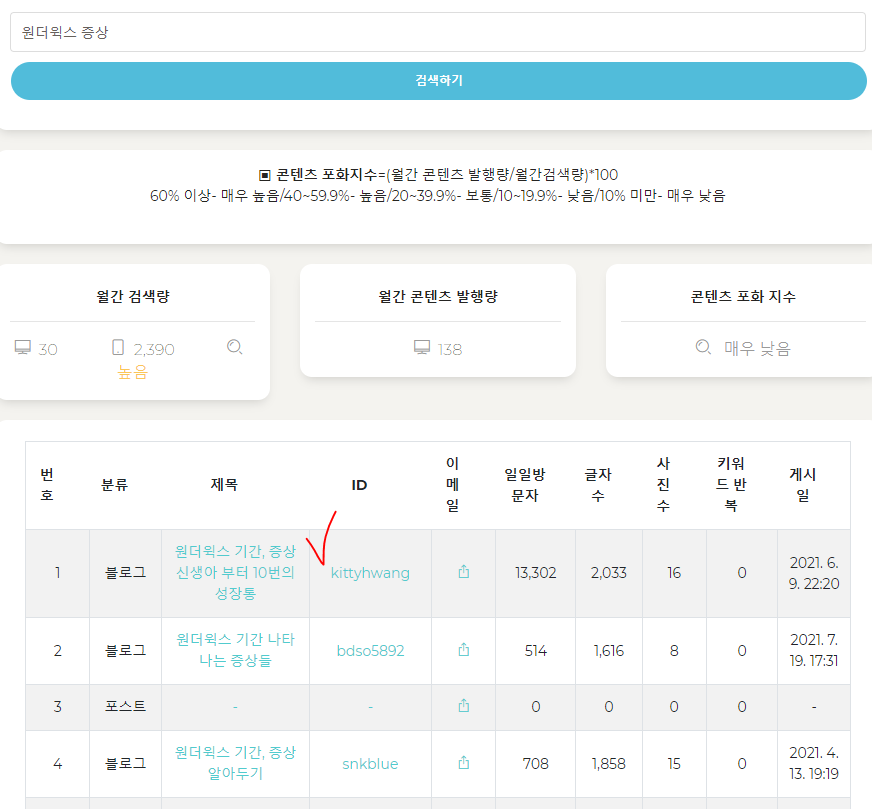Viewport: 872px width, 809px height.
Task: Click the character count 1,858
Action: tap(608, 763)
